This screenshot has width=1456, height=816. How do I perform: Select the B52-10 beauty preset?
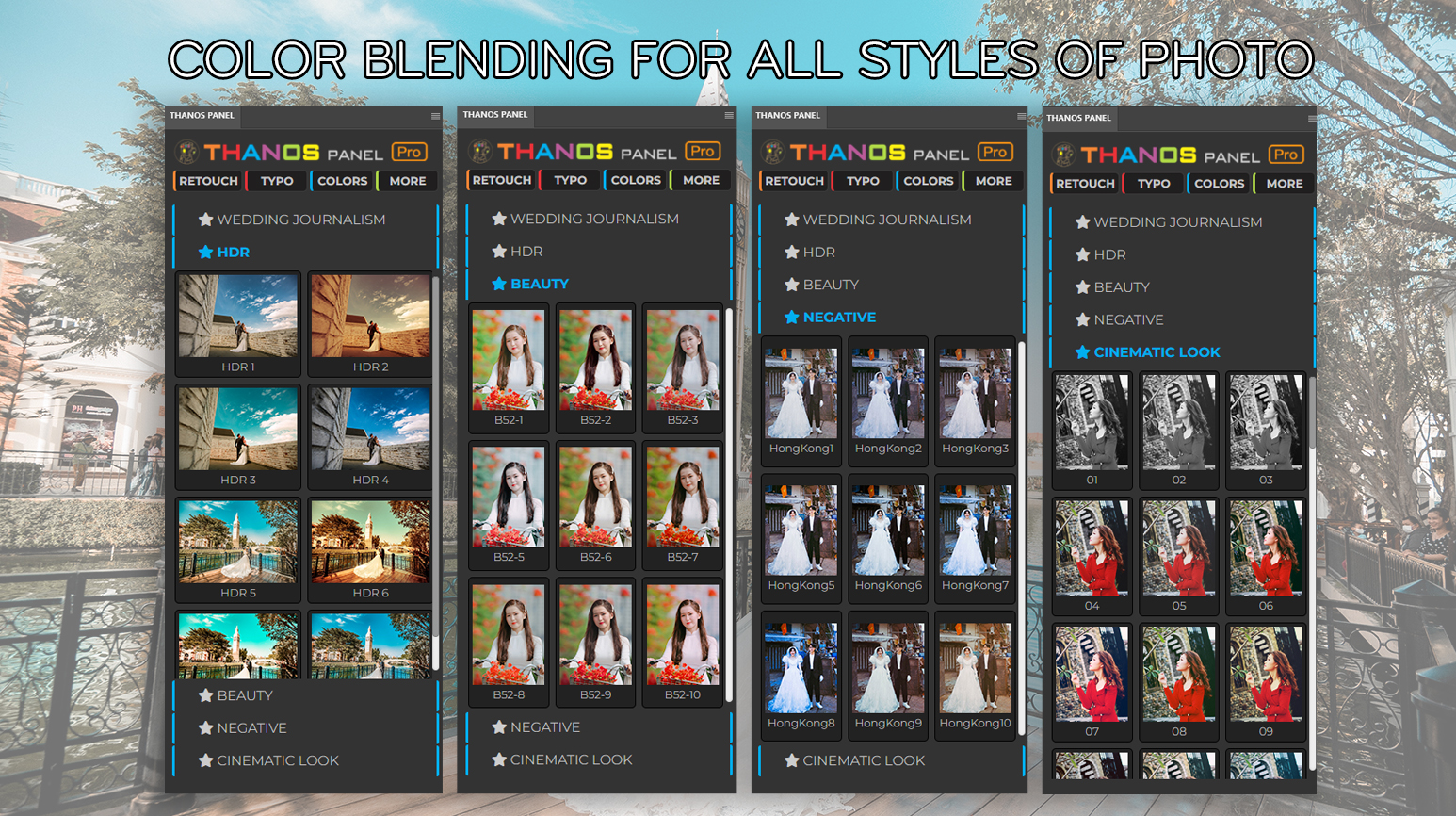[683, 643]
